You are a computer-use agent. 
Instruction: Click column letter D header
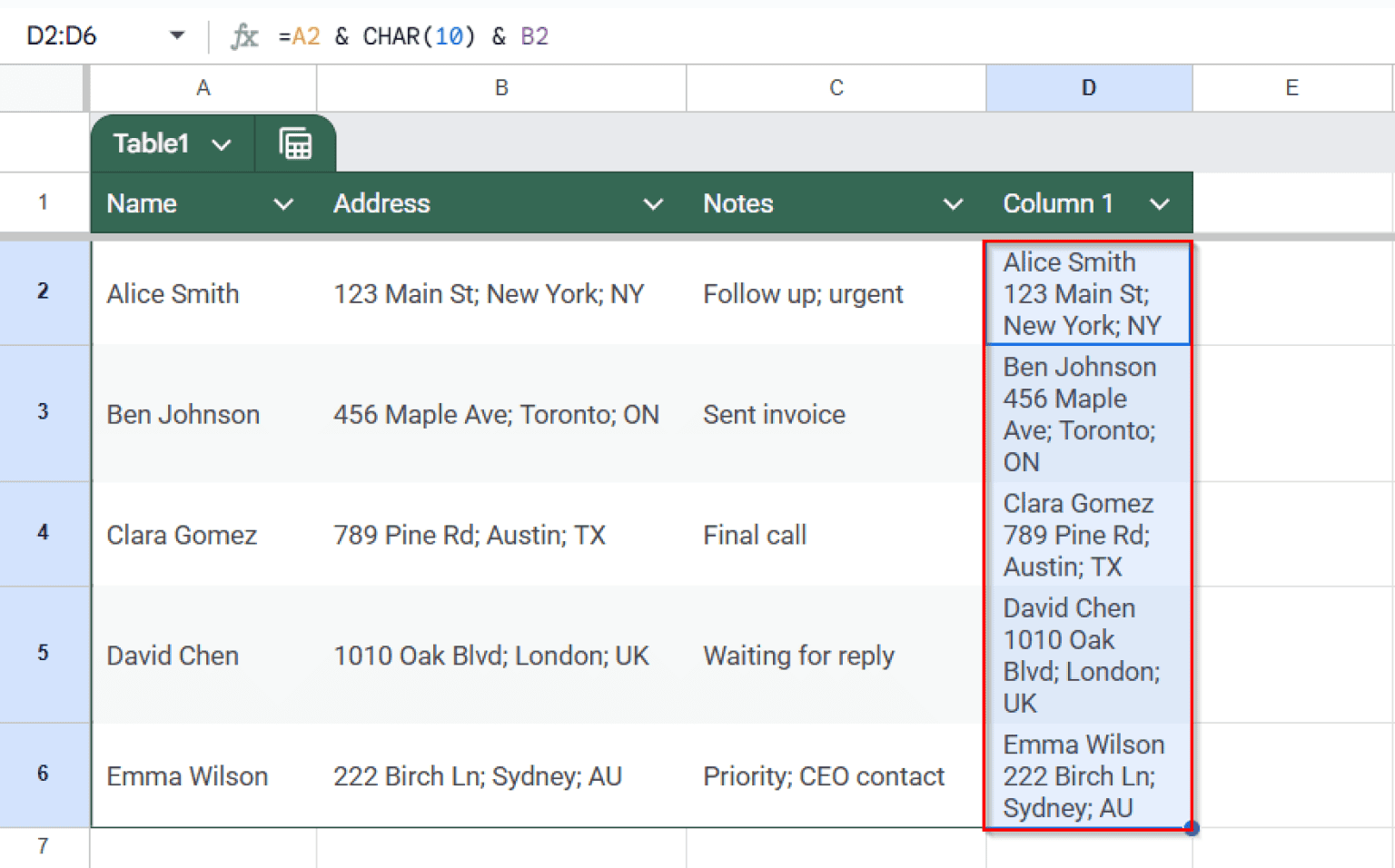(x=1087, y=87)
